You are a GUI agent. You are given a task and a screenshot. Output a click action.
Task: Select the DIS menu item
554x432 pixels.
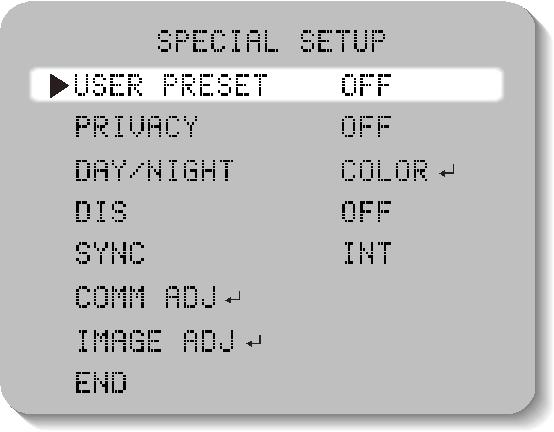point(101,211)
